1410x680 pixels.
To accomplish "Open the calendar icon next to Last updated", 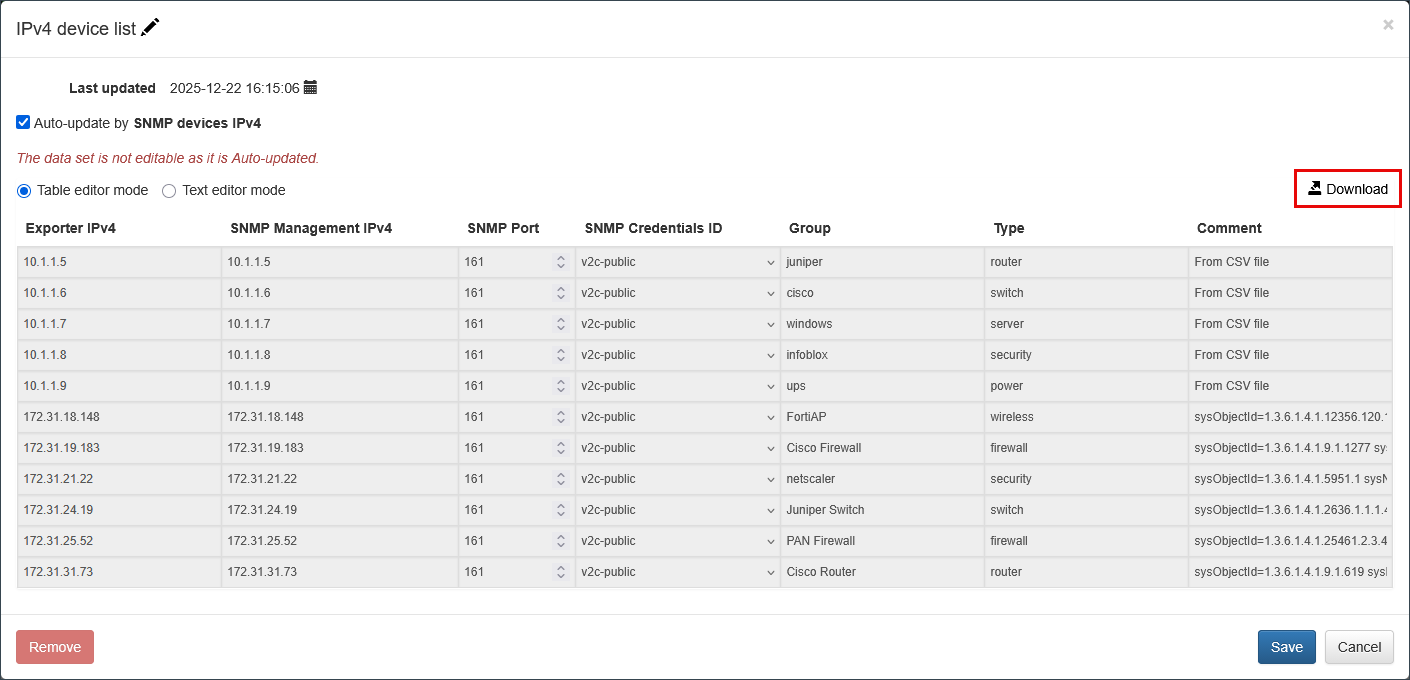I will (310, 88).
